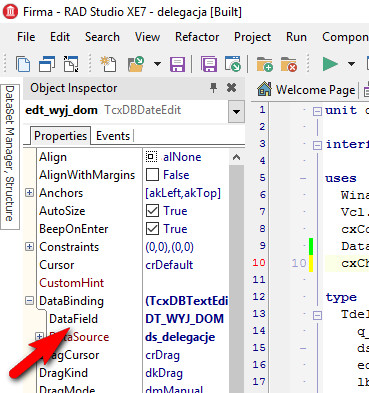Collapse the class fold marker on line 13
The width and height of the screenshot is (369, 393).
point(317,315)
